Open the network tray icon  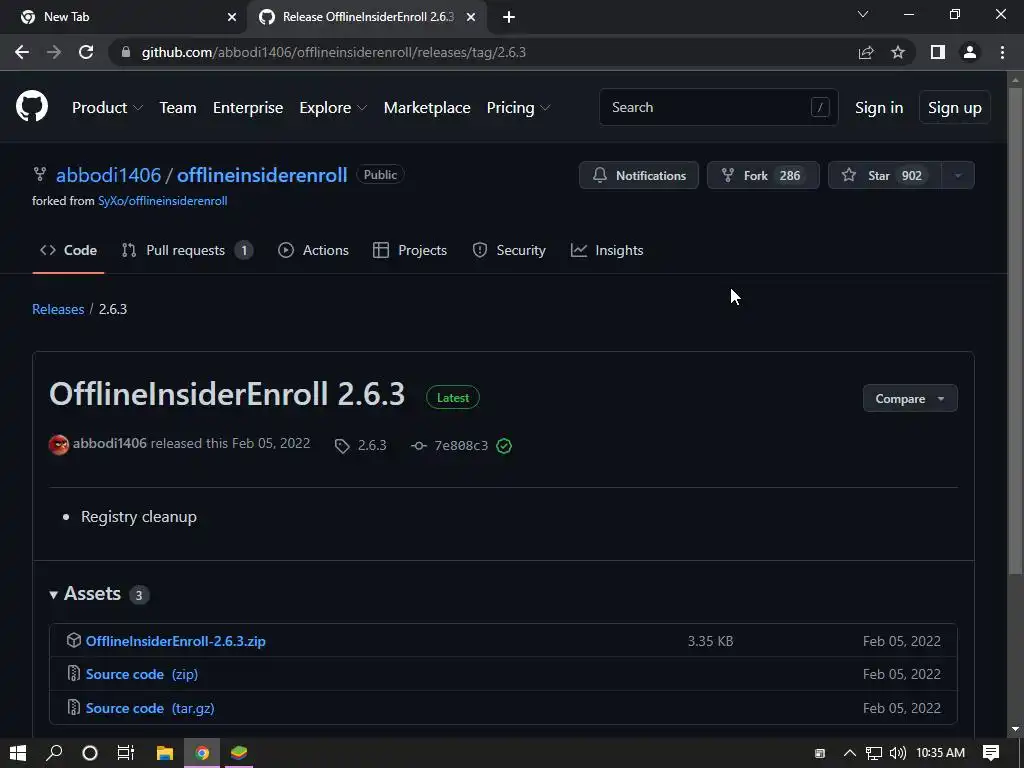coord(874,753)
